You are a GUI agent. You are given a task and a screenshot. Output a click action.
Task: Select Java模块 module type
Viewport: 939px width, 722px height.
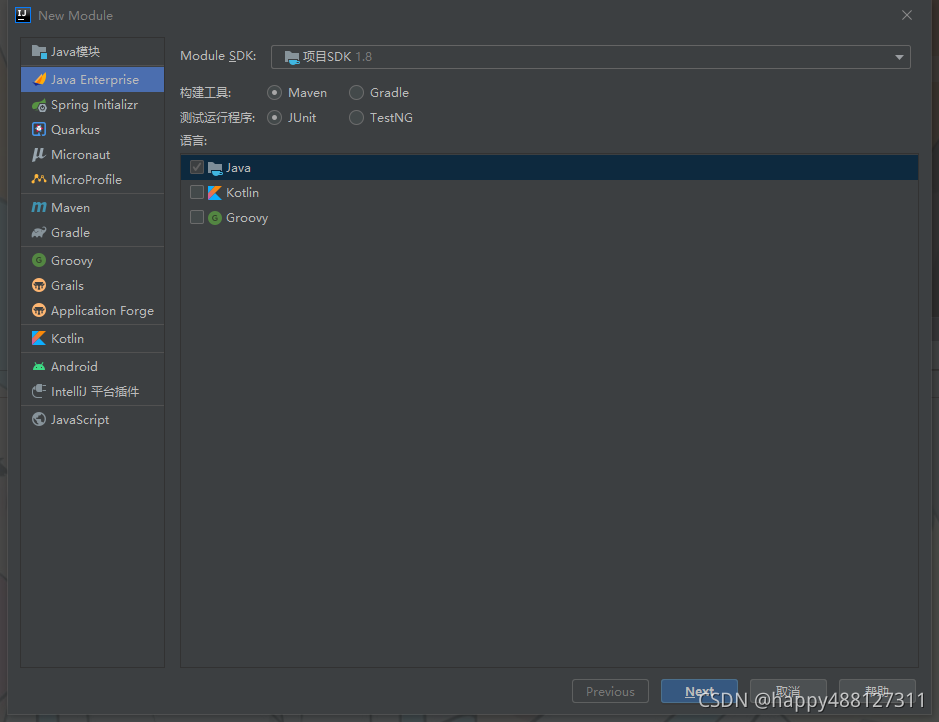point(92,52)
